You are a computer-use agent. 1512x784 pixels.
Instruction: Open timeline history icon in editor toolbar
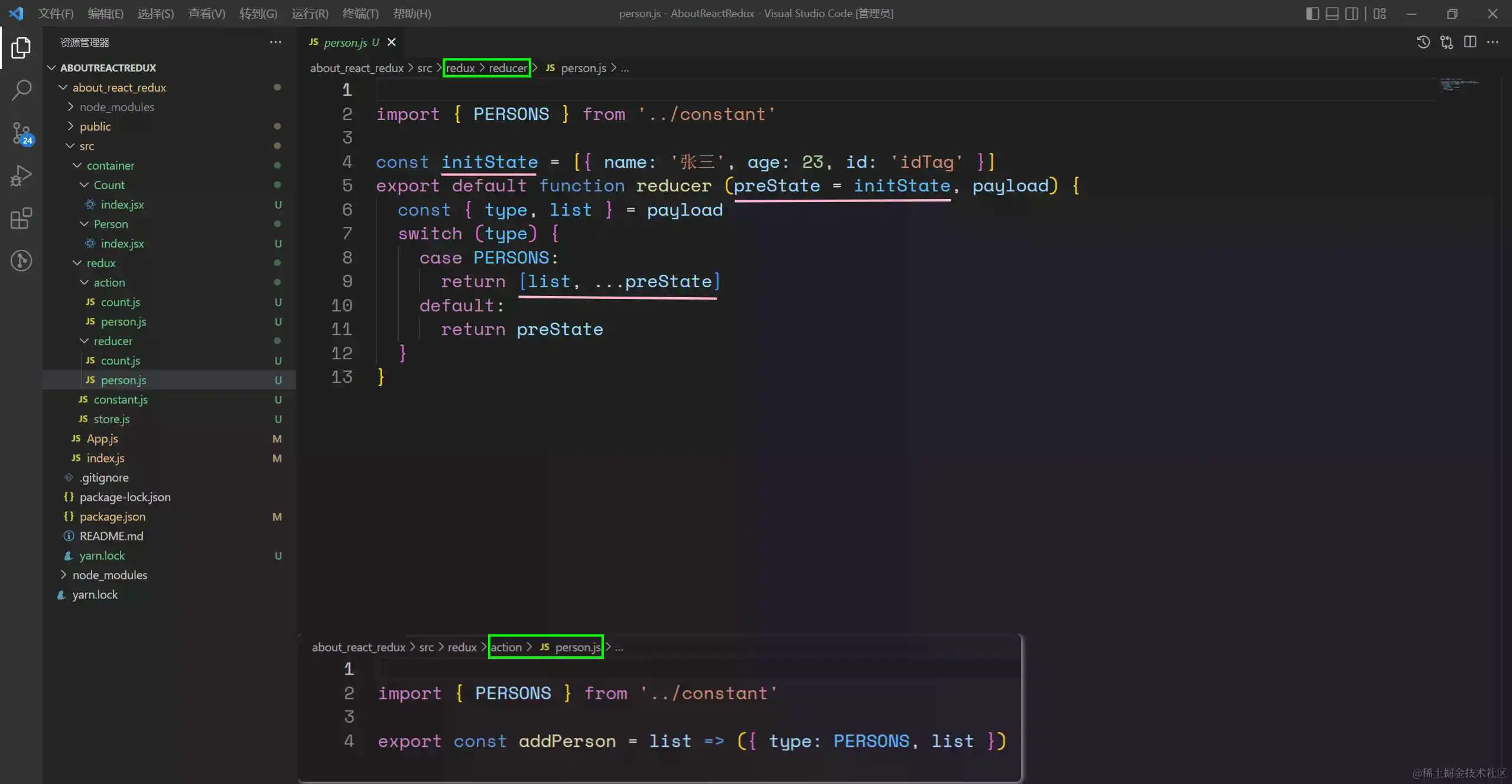pos(1423,42)
